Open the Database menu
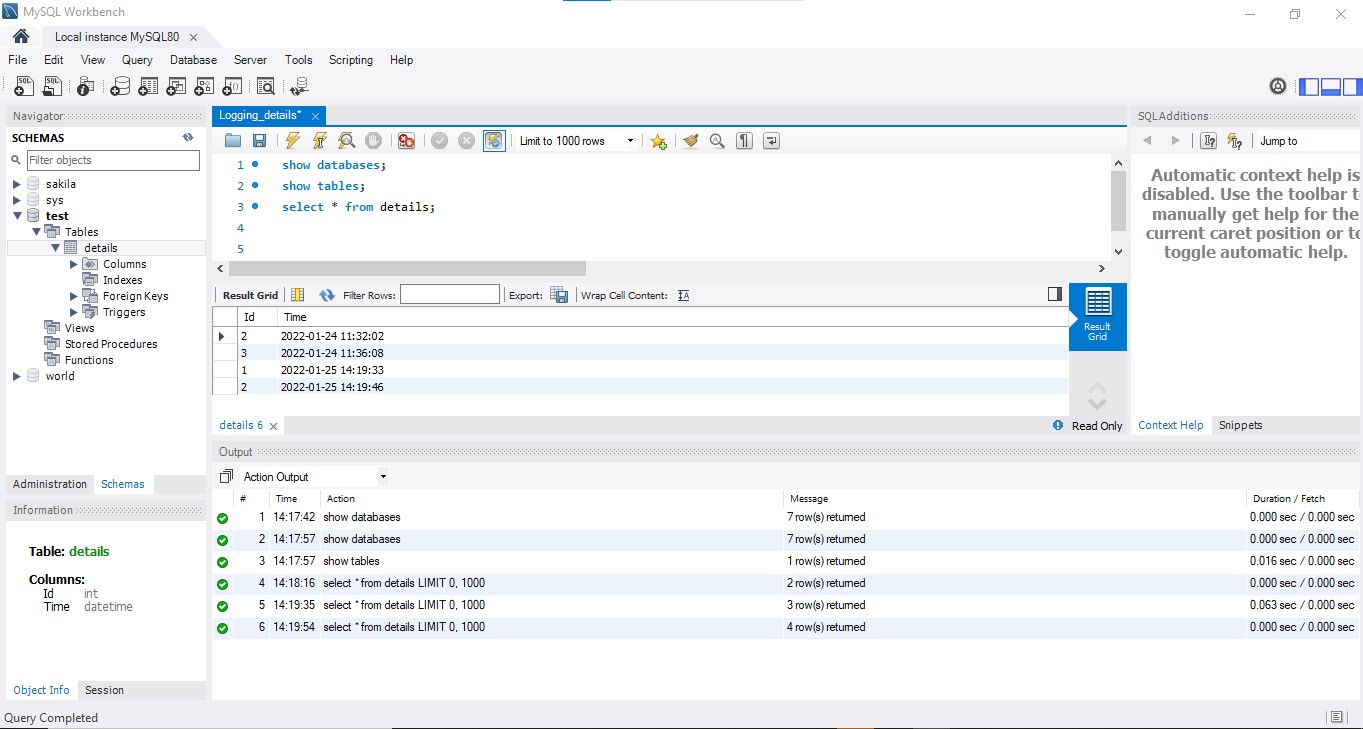 193,60
